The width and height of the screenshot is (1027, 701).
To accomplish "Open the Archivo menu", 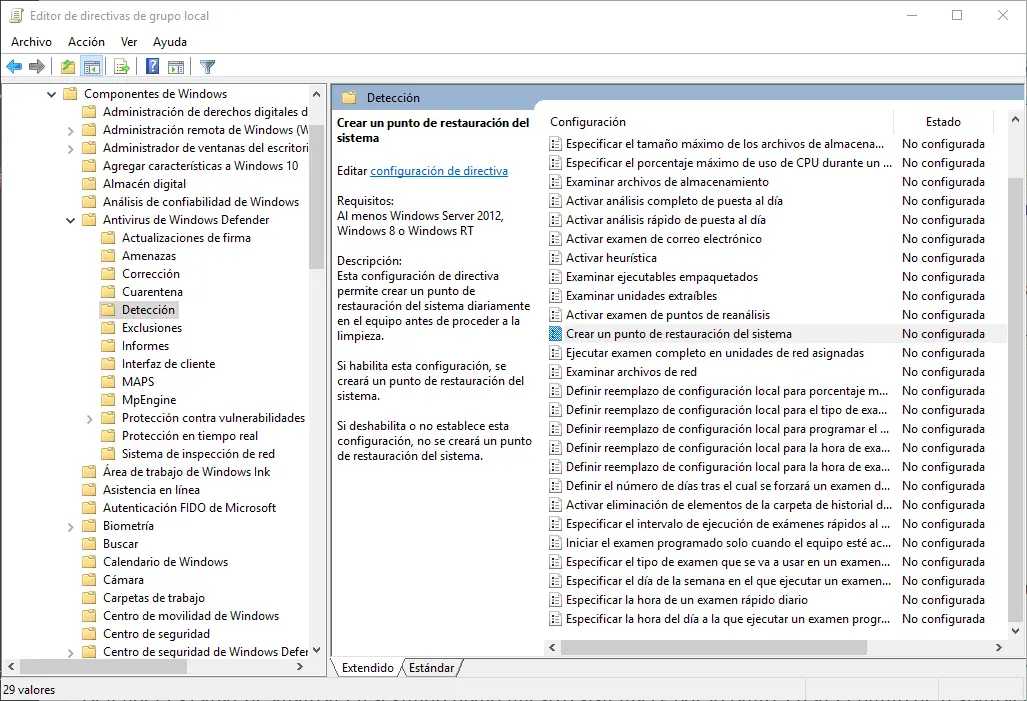I will [x=31, y=42].
